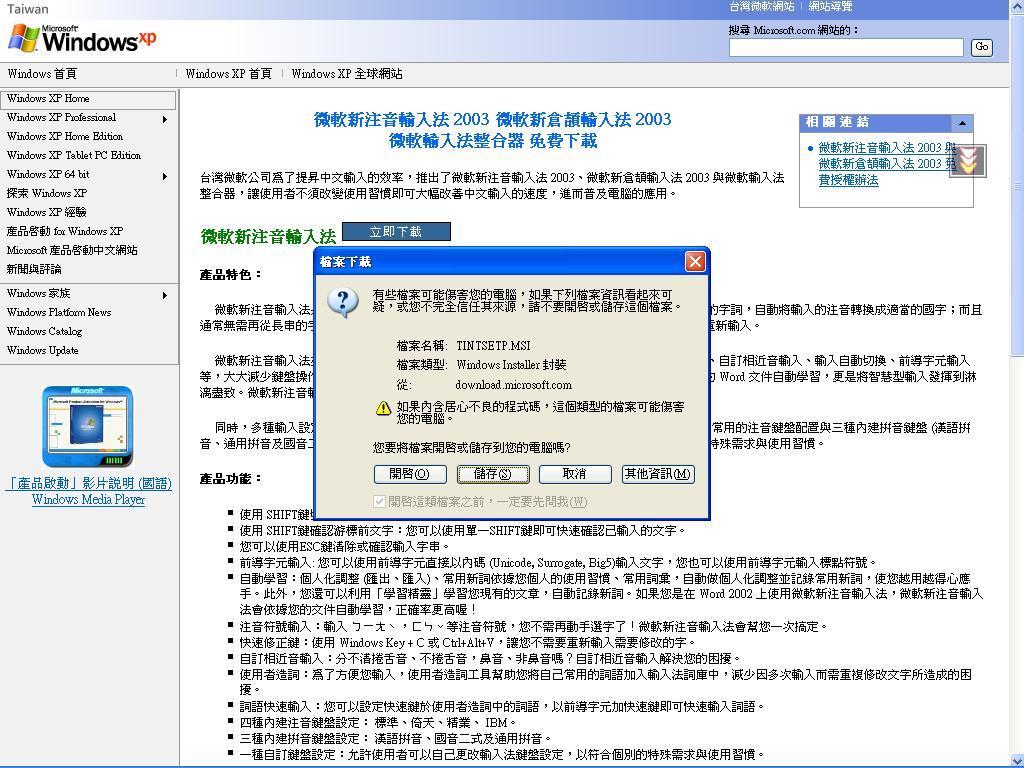Toggle 開啟這類檔案之前一定要先問我 checkbox

[378, 502]
